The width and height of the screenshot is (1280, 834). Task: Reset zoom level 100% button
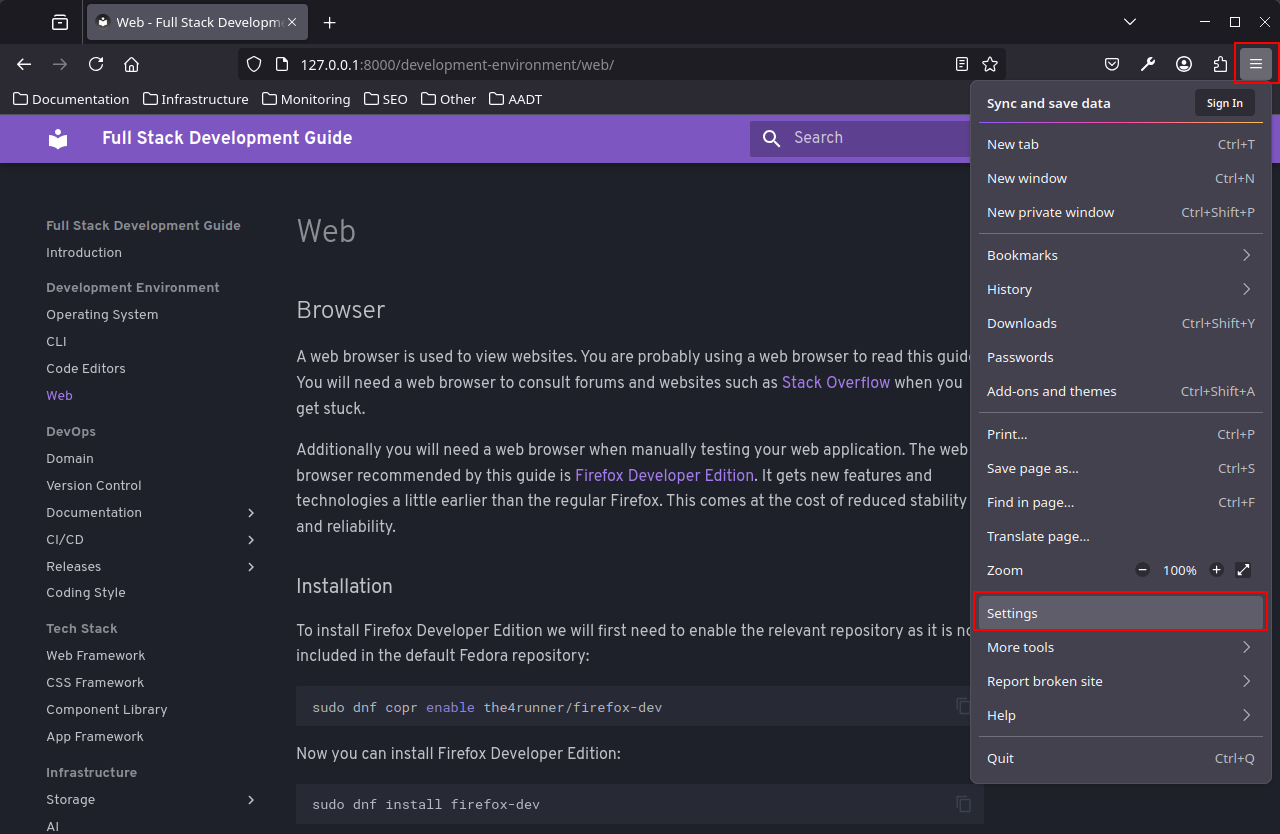click(1180, 570)
